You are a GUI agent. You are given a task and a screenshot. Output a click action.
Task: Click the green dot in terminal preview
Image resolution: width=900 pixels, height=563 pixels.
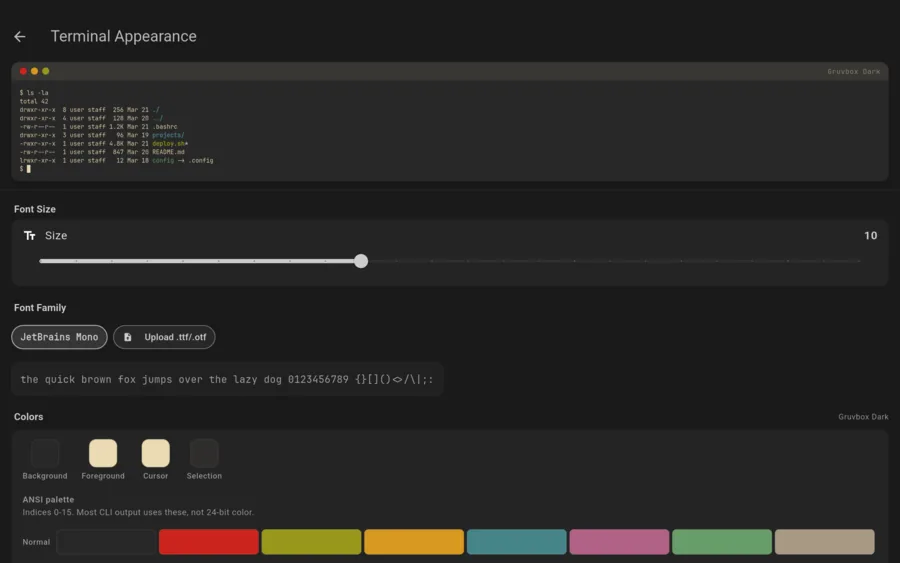pos(46,71)
